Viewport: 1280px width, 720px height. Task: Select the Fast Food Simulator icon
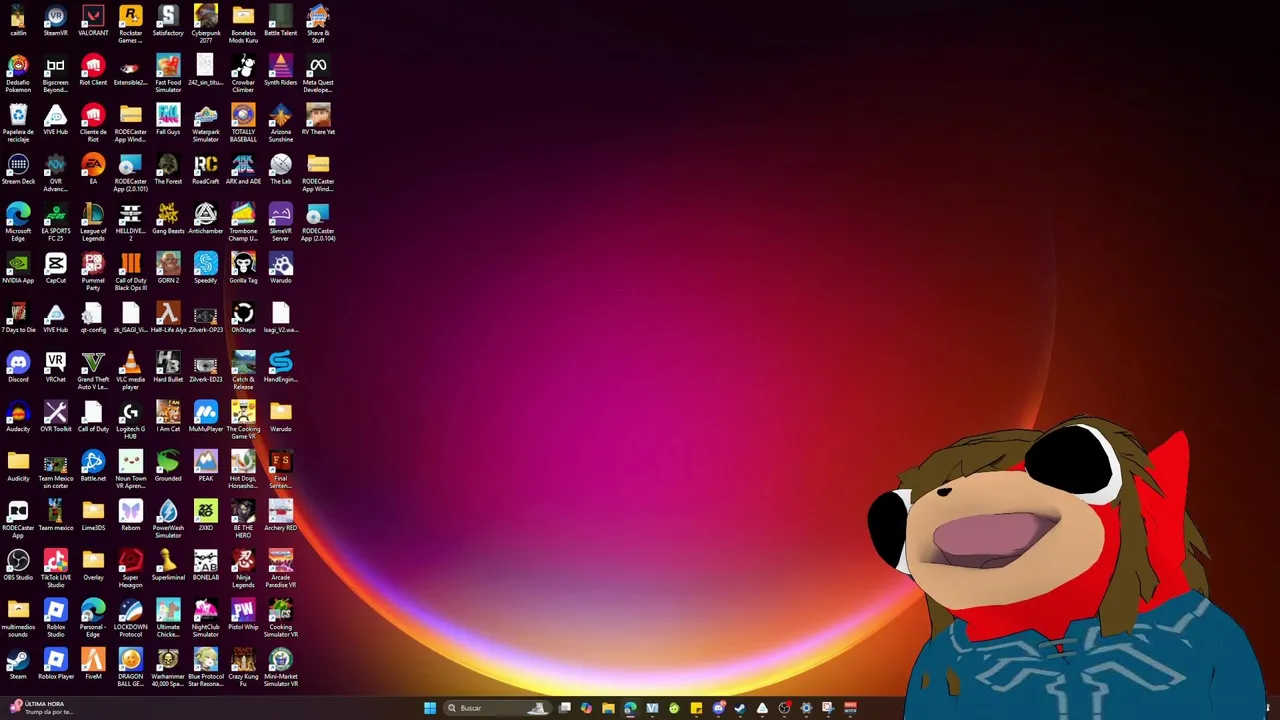coord(168,74)
